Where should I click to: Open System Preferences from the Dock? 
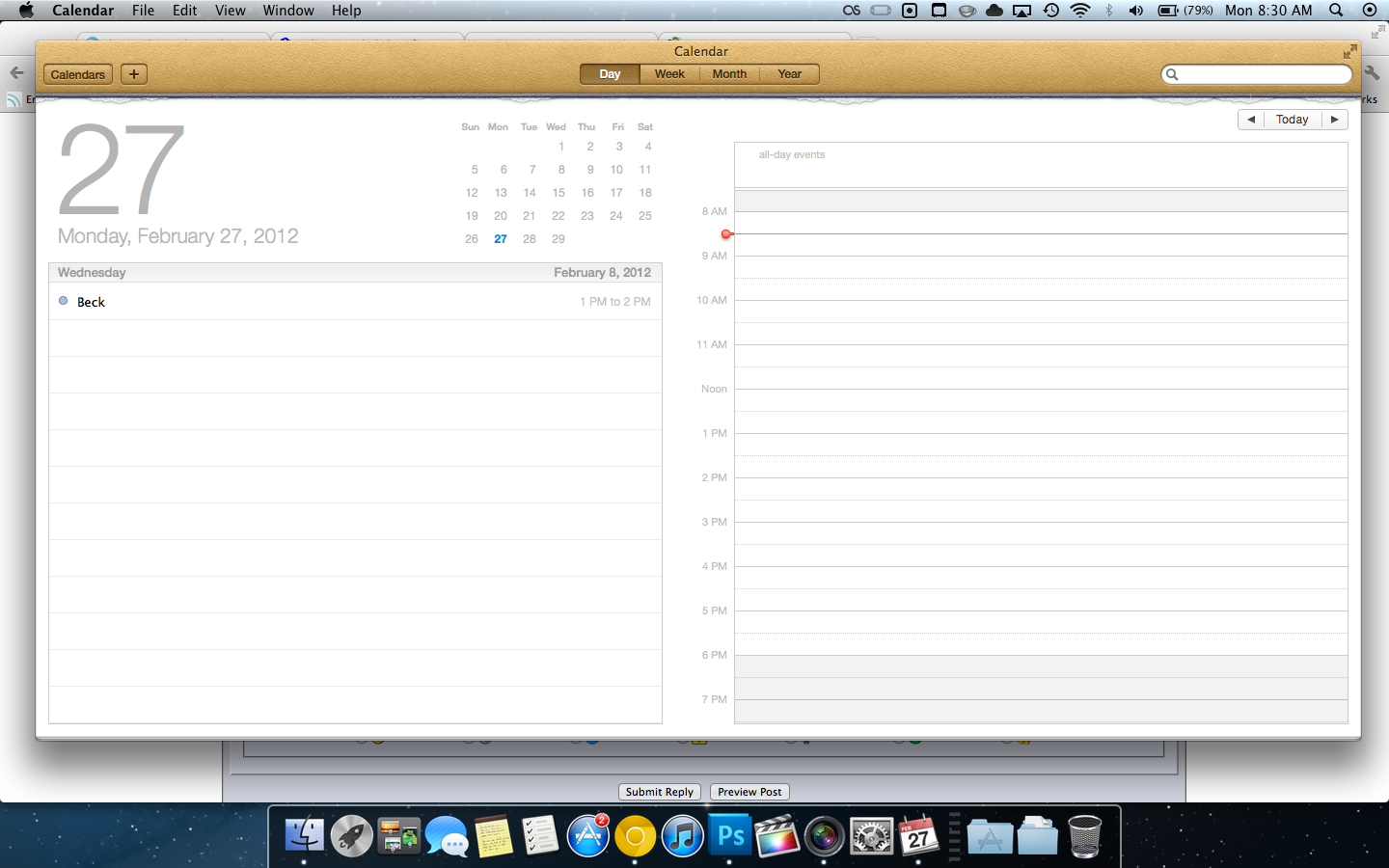pyautogui.click(x=872, y=835)
